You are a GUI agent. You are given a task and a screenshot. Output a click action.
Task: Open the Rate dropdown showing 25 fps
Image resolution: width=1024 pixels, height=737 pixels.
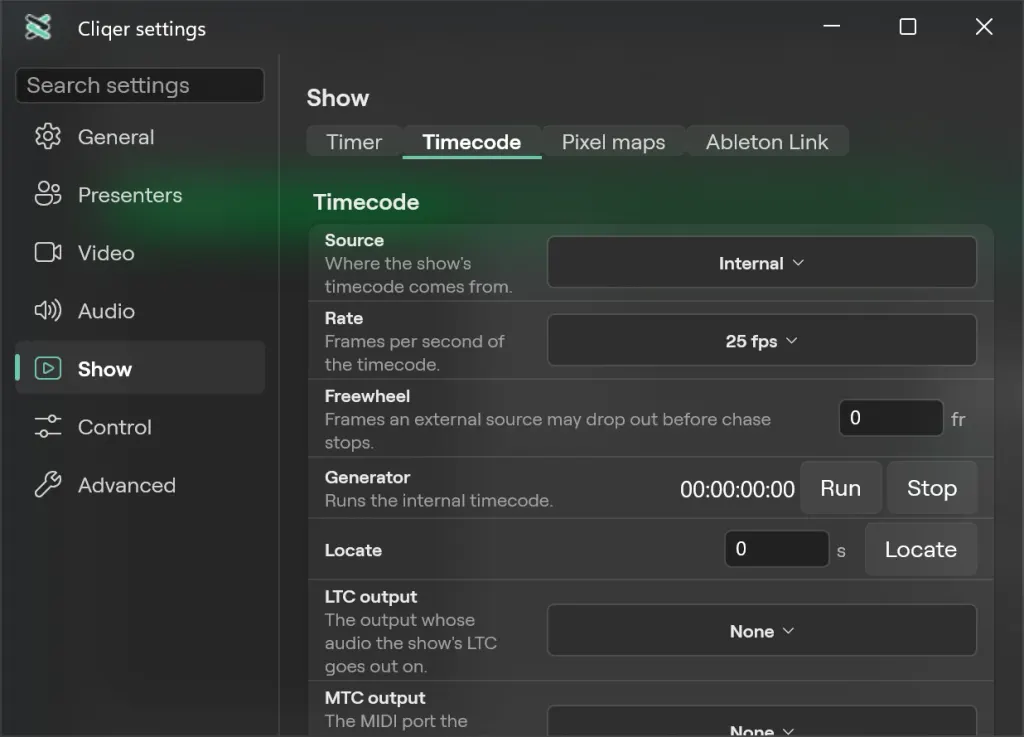pyautogui.click(x=761, y=340)
